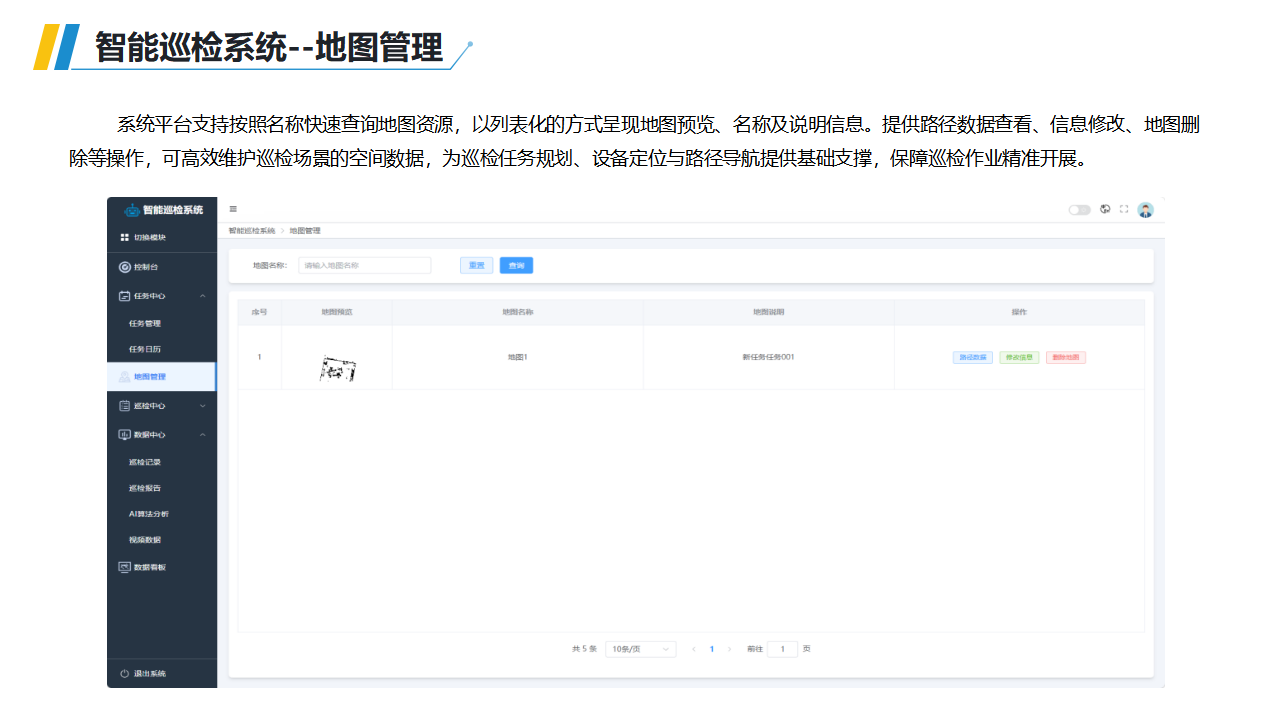Click the previous page arrow
The height and width of the screenshot is (720, 1280).
point(694,649)
